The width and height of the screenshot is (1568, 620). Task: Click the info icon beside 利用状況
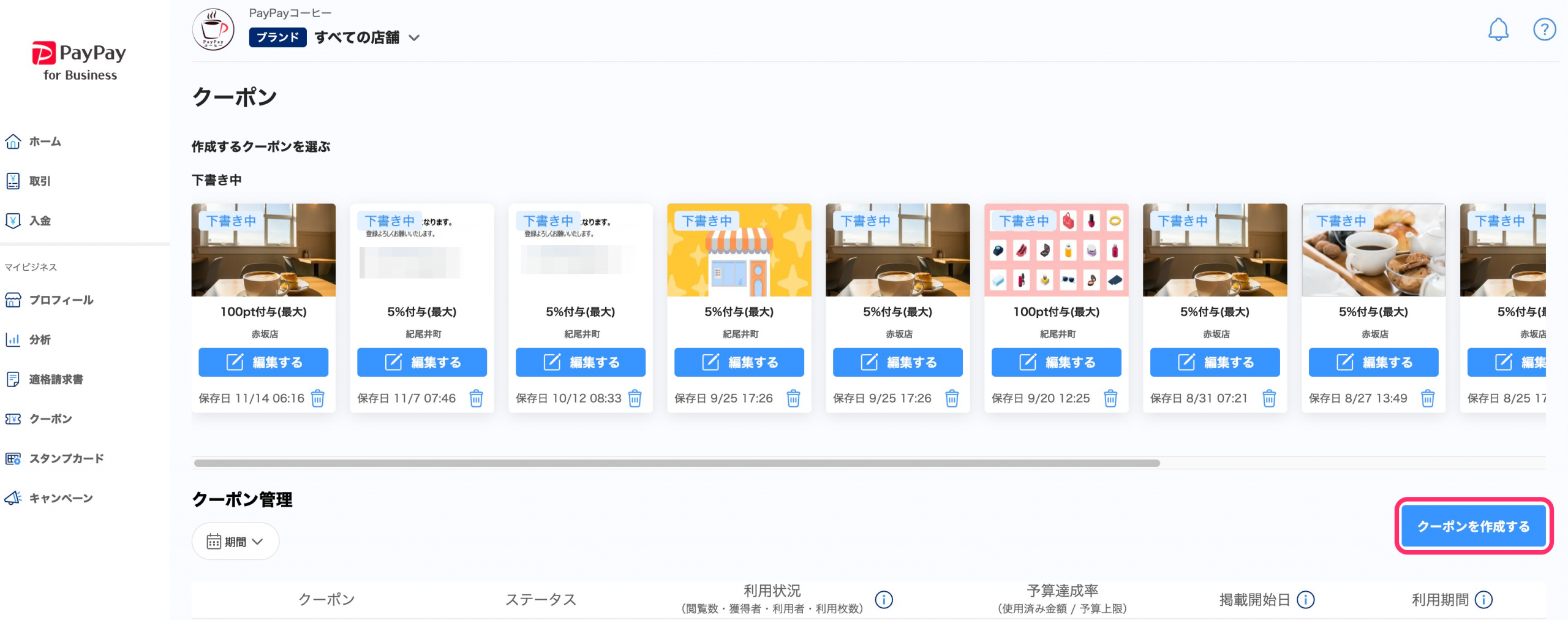[x=883, y=599]
